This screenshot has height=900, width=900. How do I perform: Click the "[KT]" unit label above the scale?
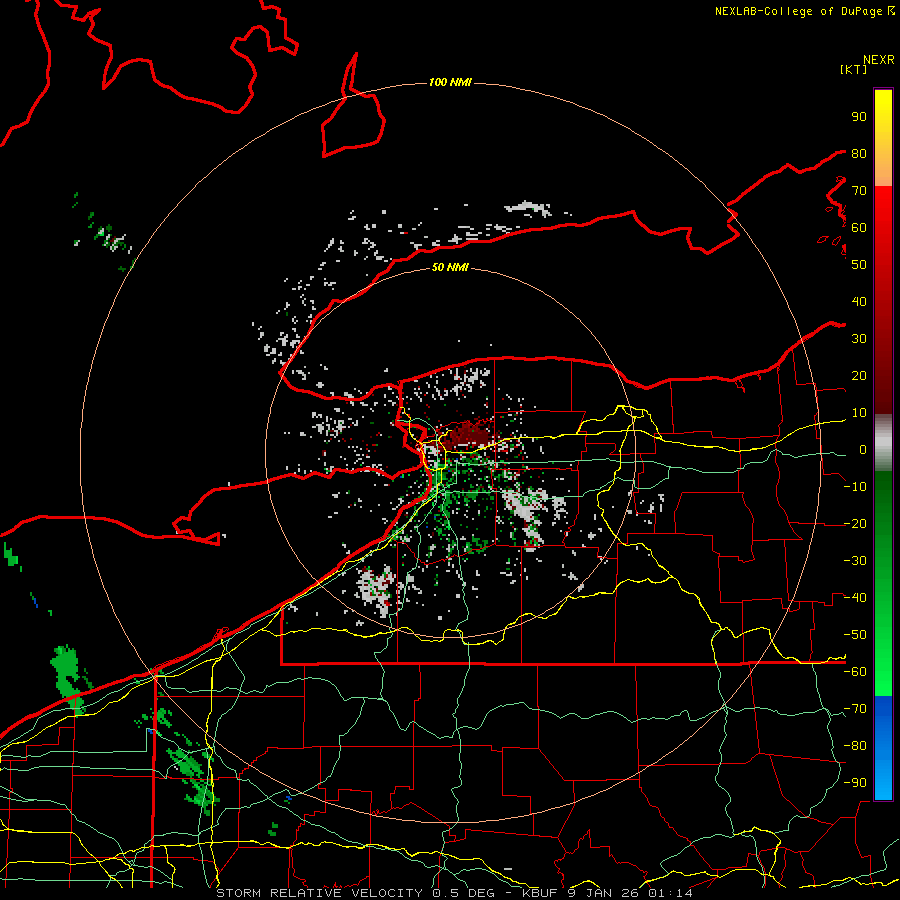pyautogui.click(x=854, y=69)
